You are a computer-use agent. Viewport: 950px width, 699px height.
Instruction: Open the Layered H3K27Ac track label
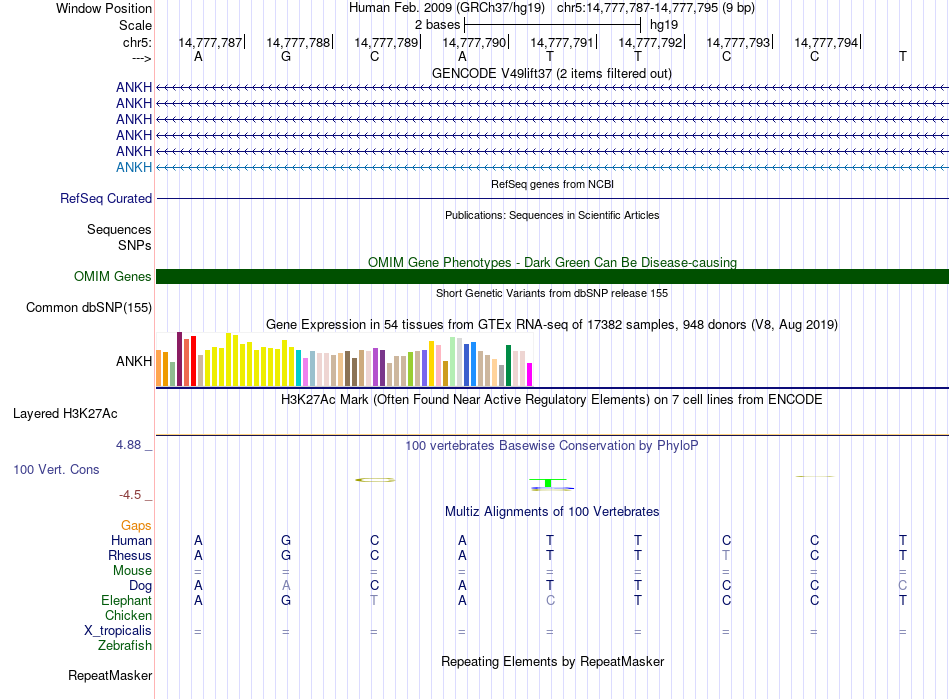(65, 413)
